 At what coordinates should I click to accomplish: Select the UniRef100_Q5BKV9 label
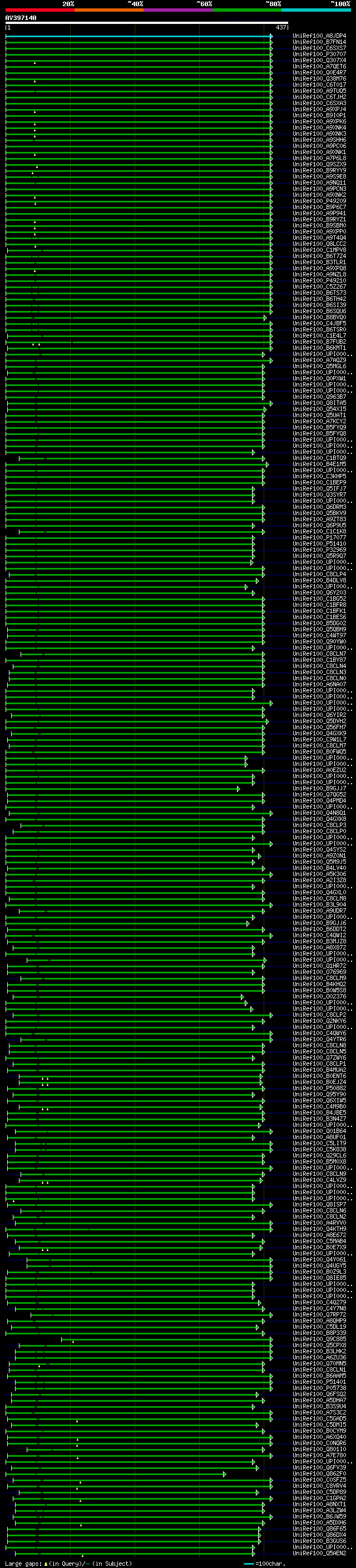319,513
